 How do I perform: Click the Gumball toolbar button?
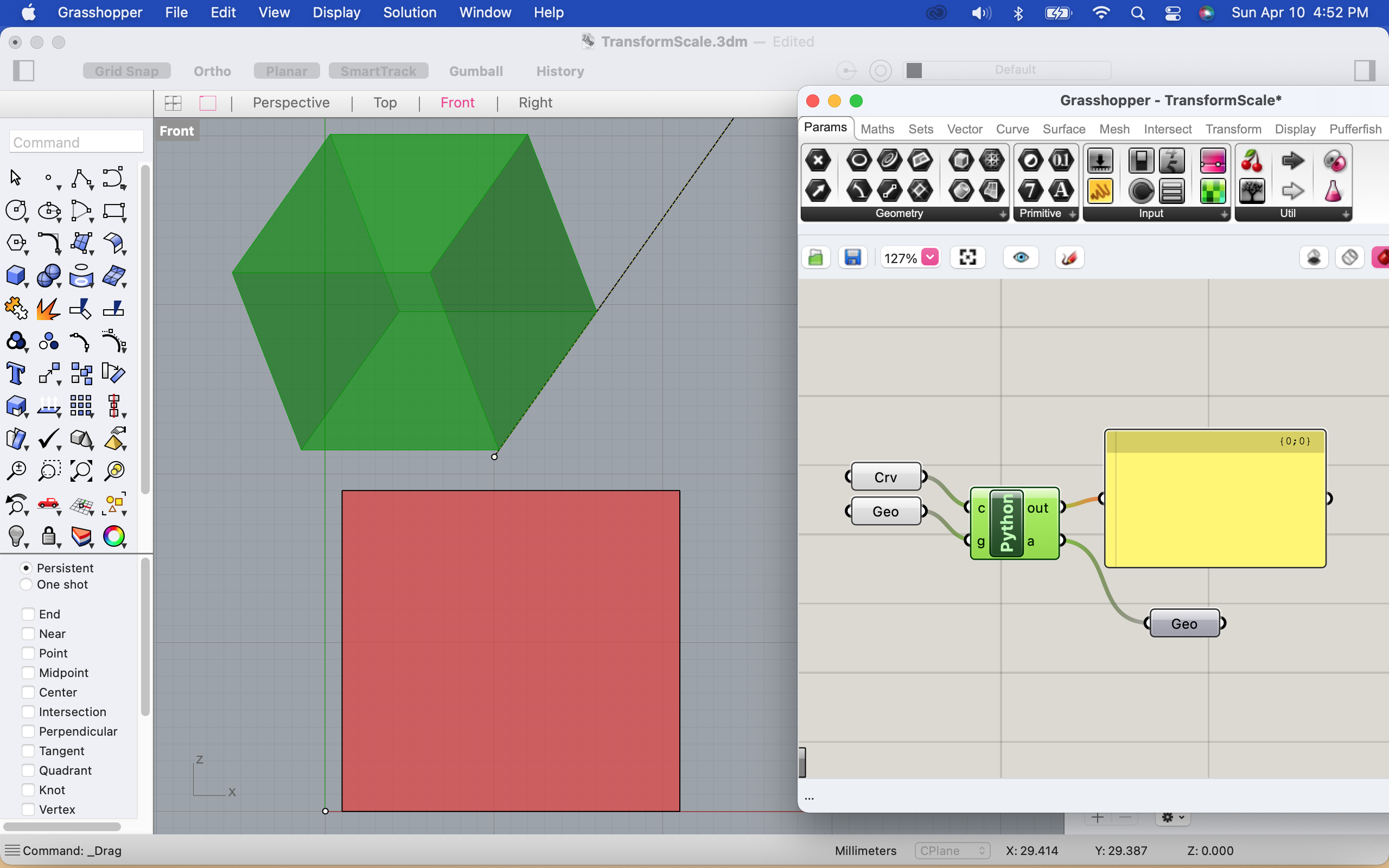click(476, 71)
